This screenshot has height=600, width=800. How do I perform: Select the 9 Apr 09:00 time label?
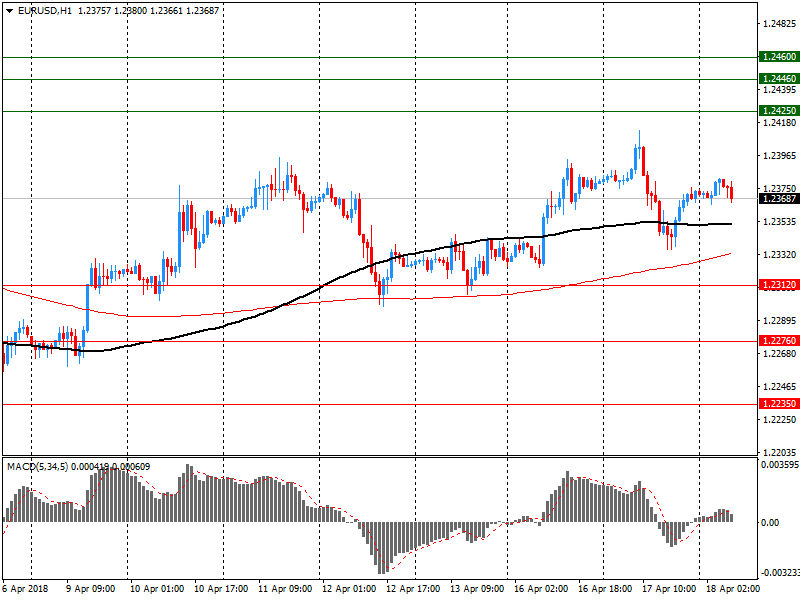(90, 589)
